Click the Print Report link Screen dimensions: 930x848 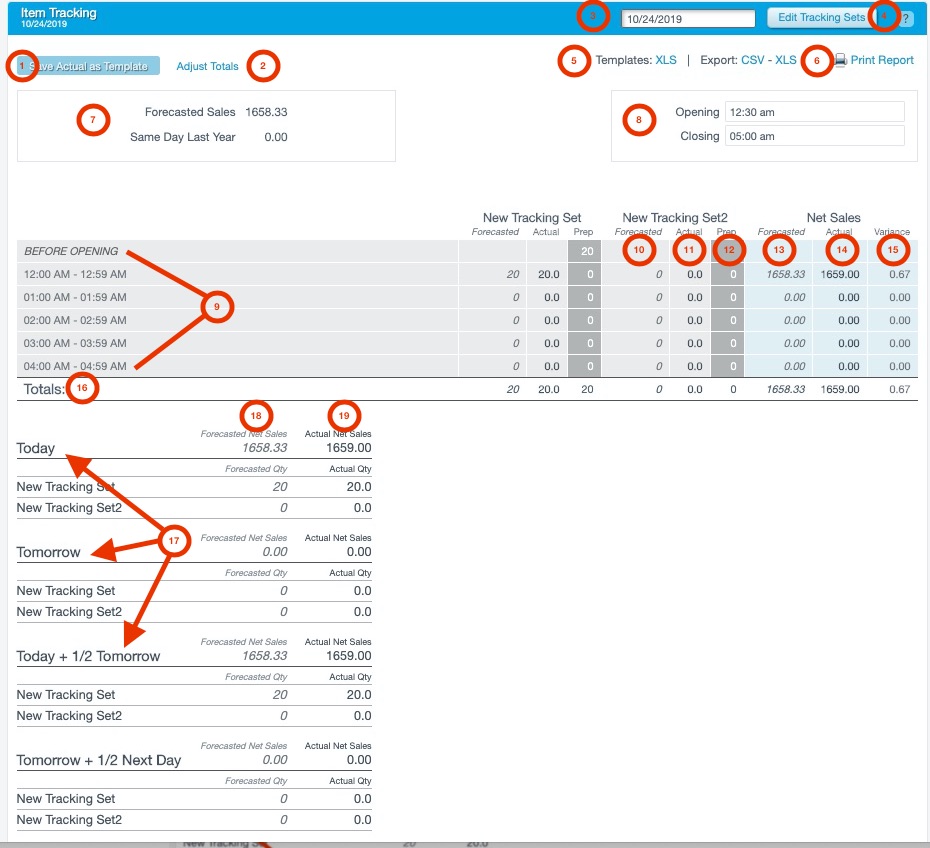point(882,60)
